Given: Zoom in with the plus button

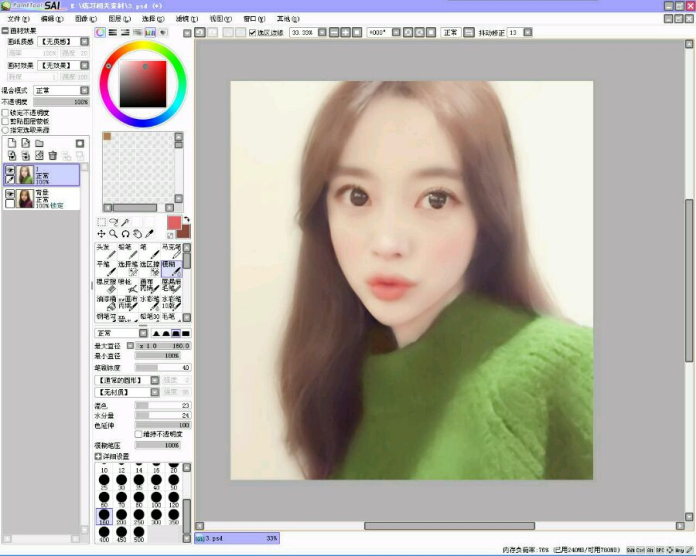Looking at the screenshot, I should click(345, 32).
